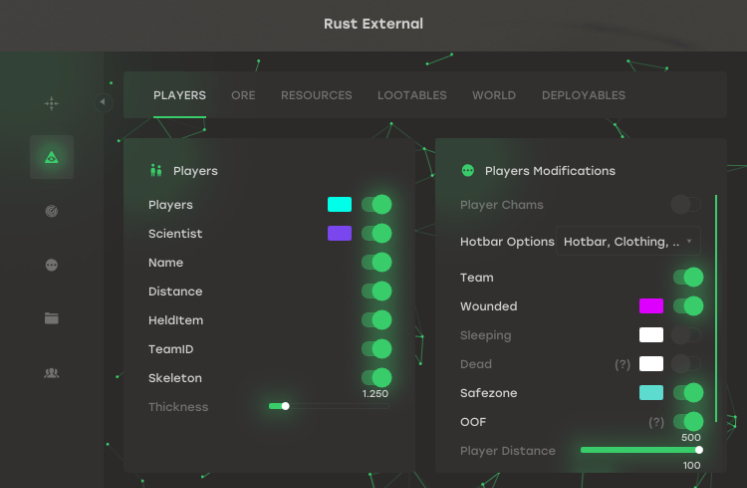
Task: Select the eye triangle visuals sidebar icon
Action: tap(51, 157)
